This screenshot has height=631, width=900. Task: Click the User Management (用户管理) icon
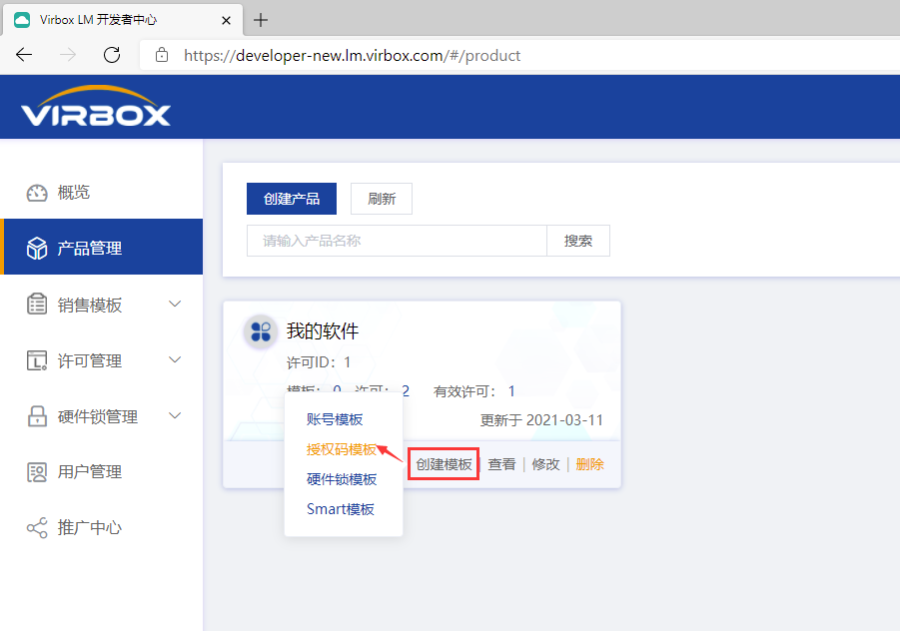coord(37,472)
